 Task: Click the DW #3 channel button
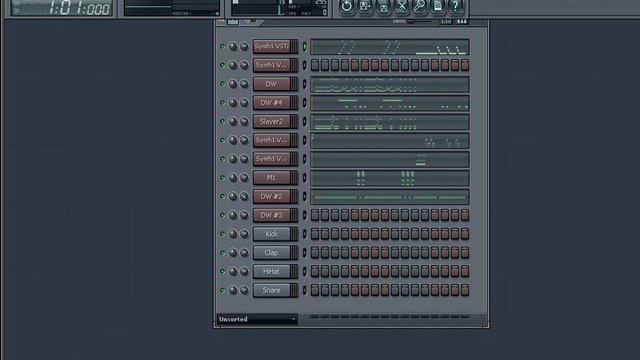point(275,216)
